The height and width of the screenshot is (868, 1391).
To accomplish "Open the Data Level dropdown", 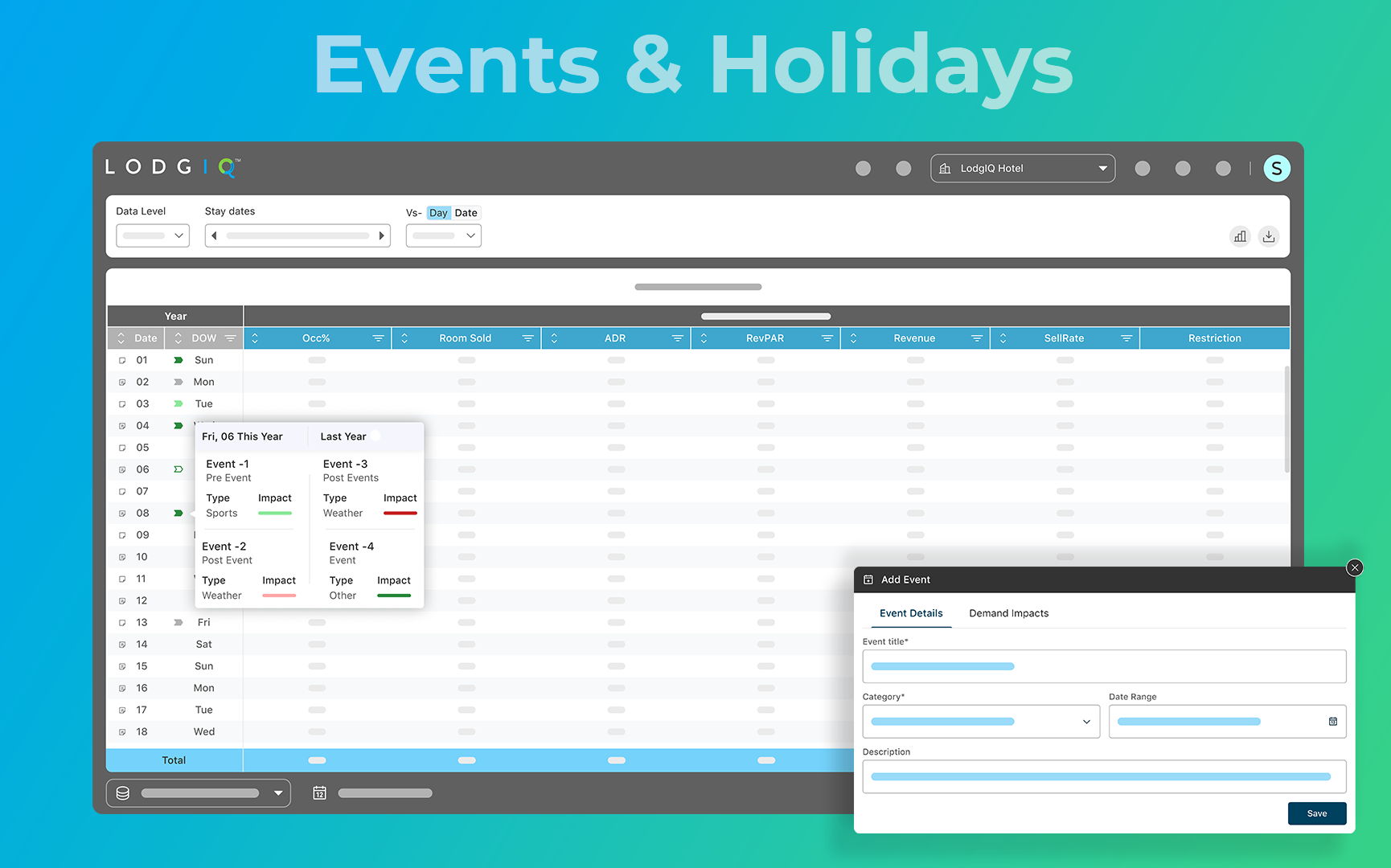I will (x=153, y=235).
